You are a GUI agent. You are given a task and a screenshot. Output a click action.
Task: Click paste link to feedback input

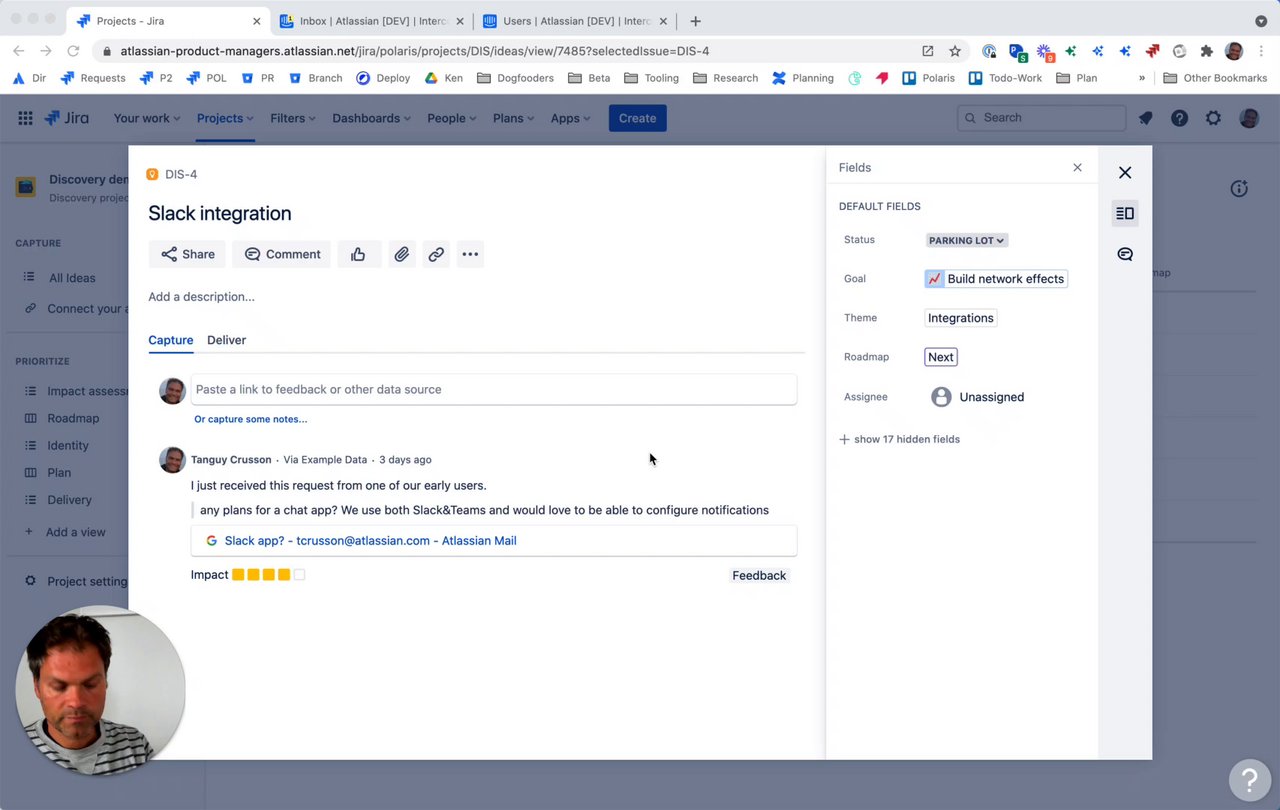click(494, 389)
